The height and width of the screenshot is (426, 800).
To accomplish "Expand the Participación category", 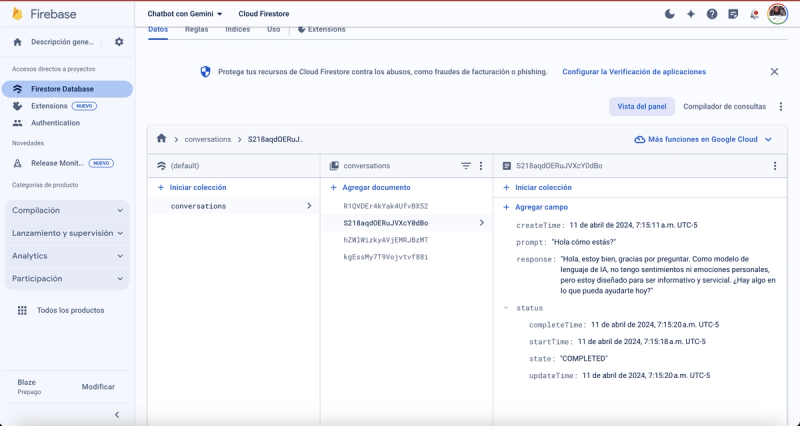I will 67,279.
